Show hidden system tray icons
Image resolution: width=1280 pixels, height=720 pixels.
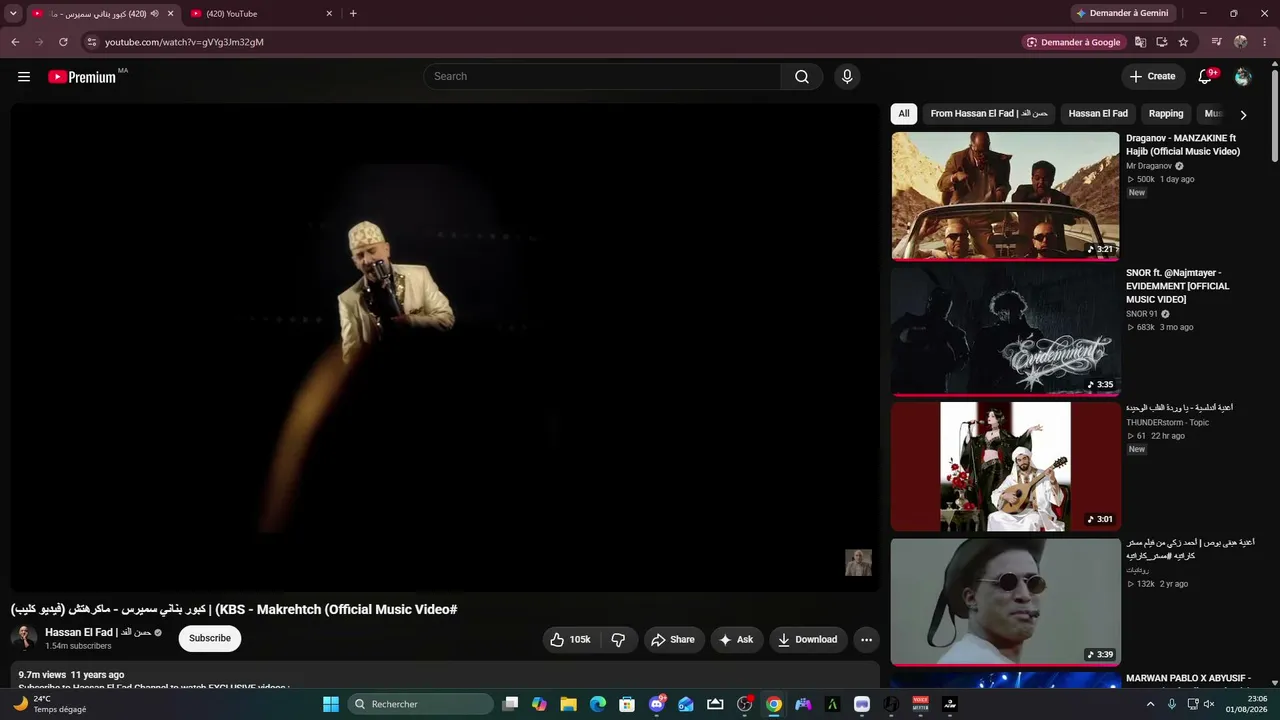tap(1150, 704)
